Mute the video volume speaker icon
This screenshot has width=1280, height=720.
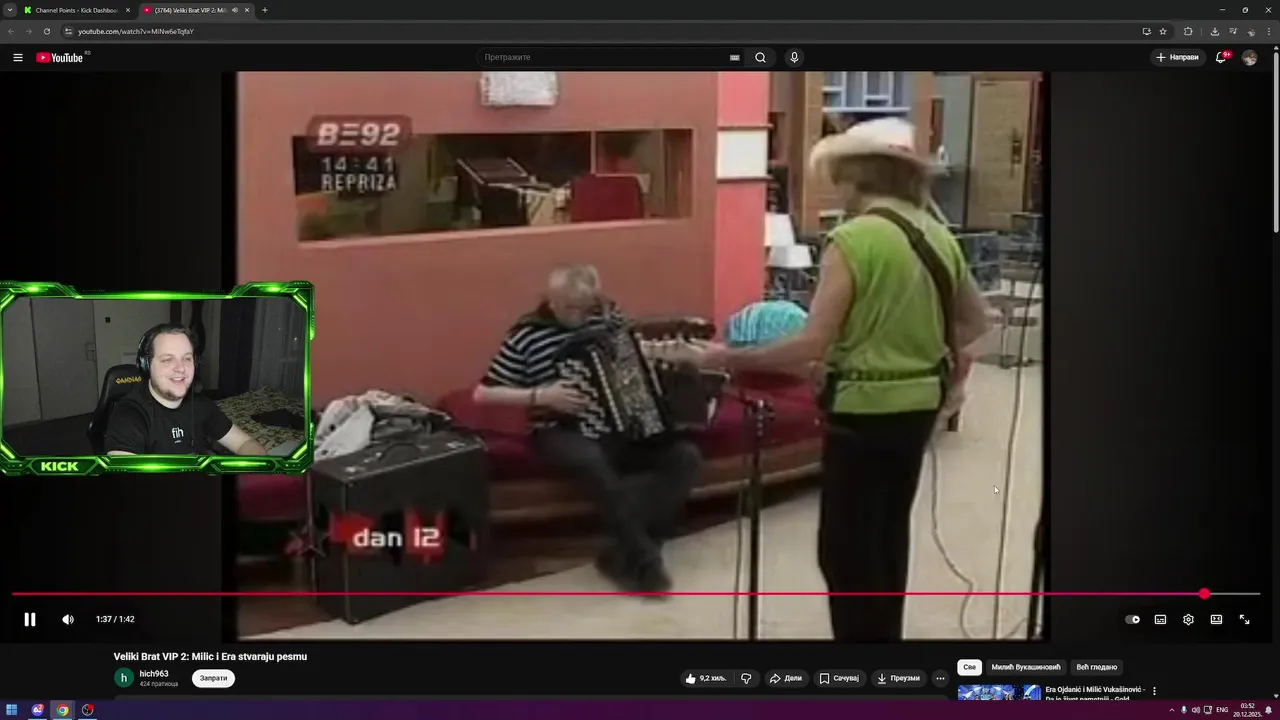click(x=68, y=619)
